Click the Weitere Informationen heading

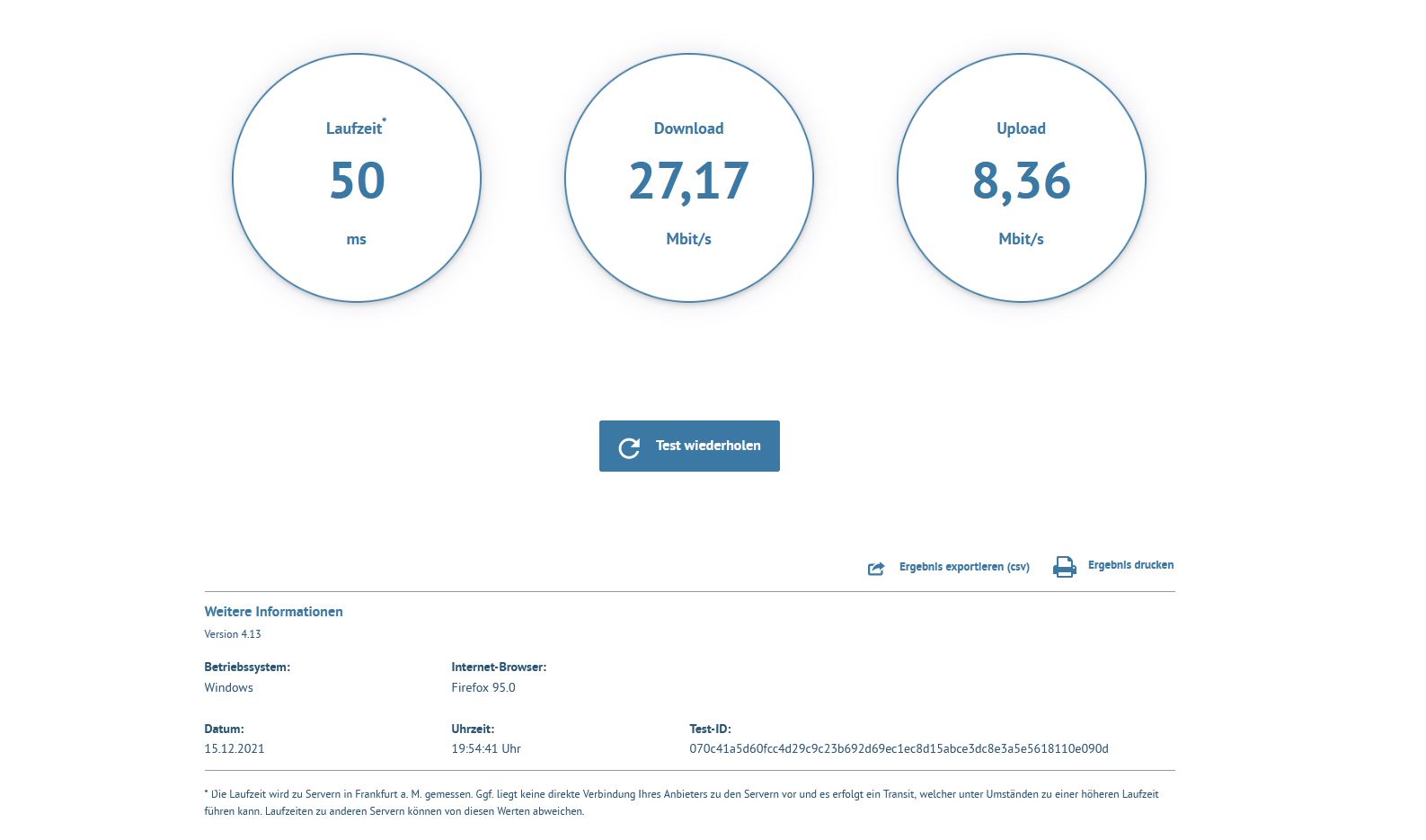[x=273, y=612]
